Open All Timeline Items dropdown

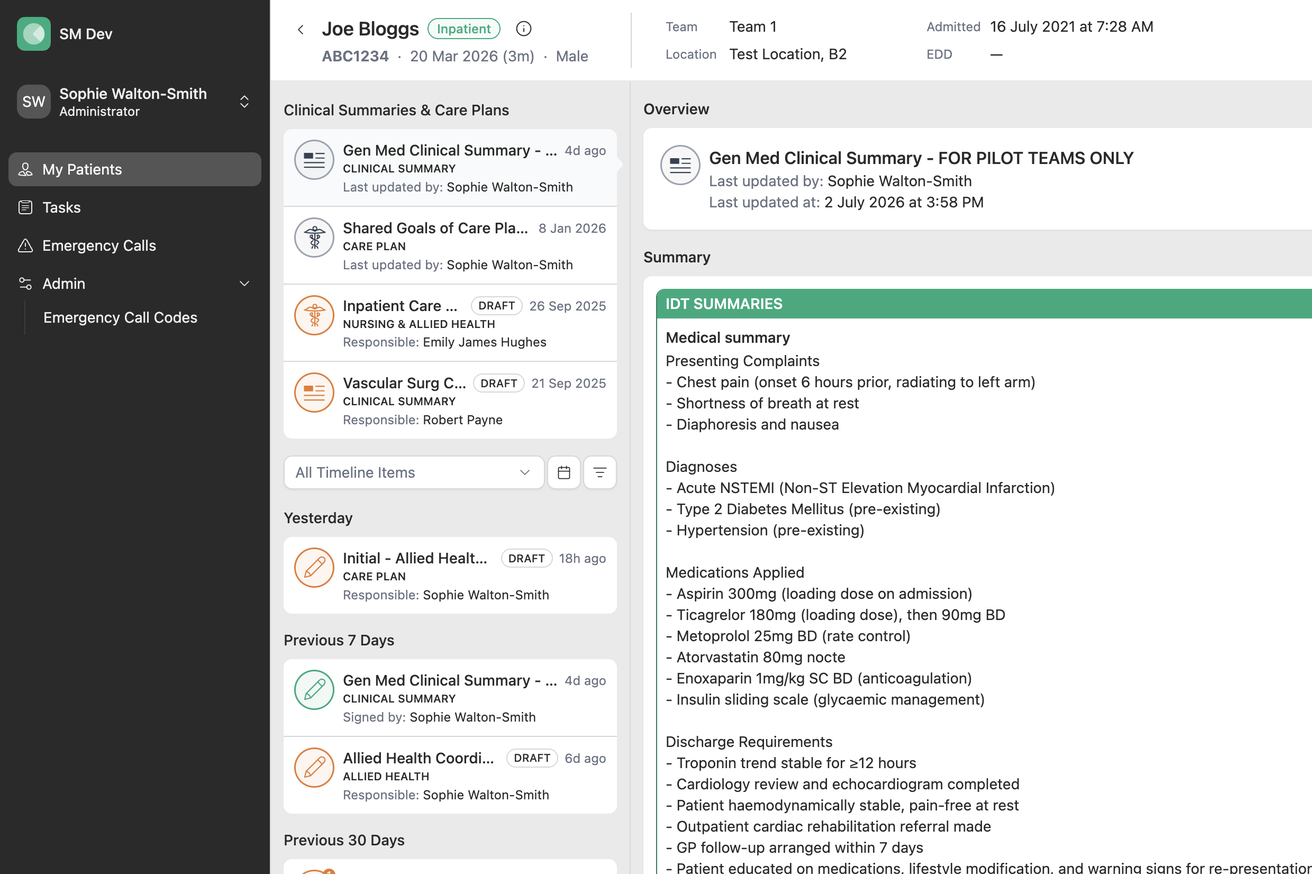click(x=414, y=473)
